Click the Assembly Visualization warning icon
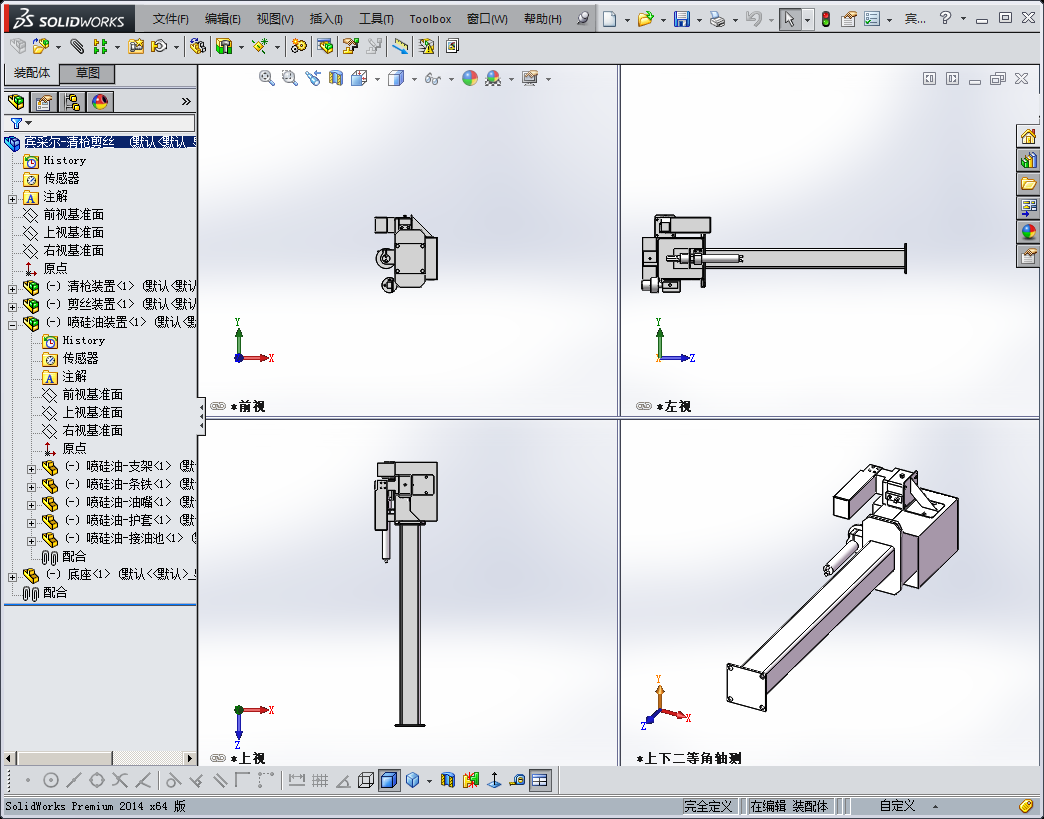1044x819 pixels. [x=426, y=46]
